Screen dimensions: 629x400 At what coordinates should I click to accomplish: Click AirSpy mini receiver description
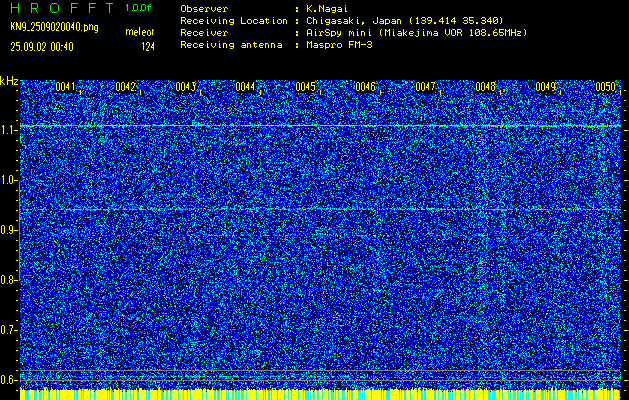[416, 33]
